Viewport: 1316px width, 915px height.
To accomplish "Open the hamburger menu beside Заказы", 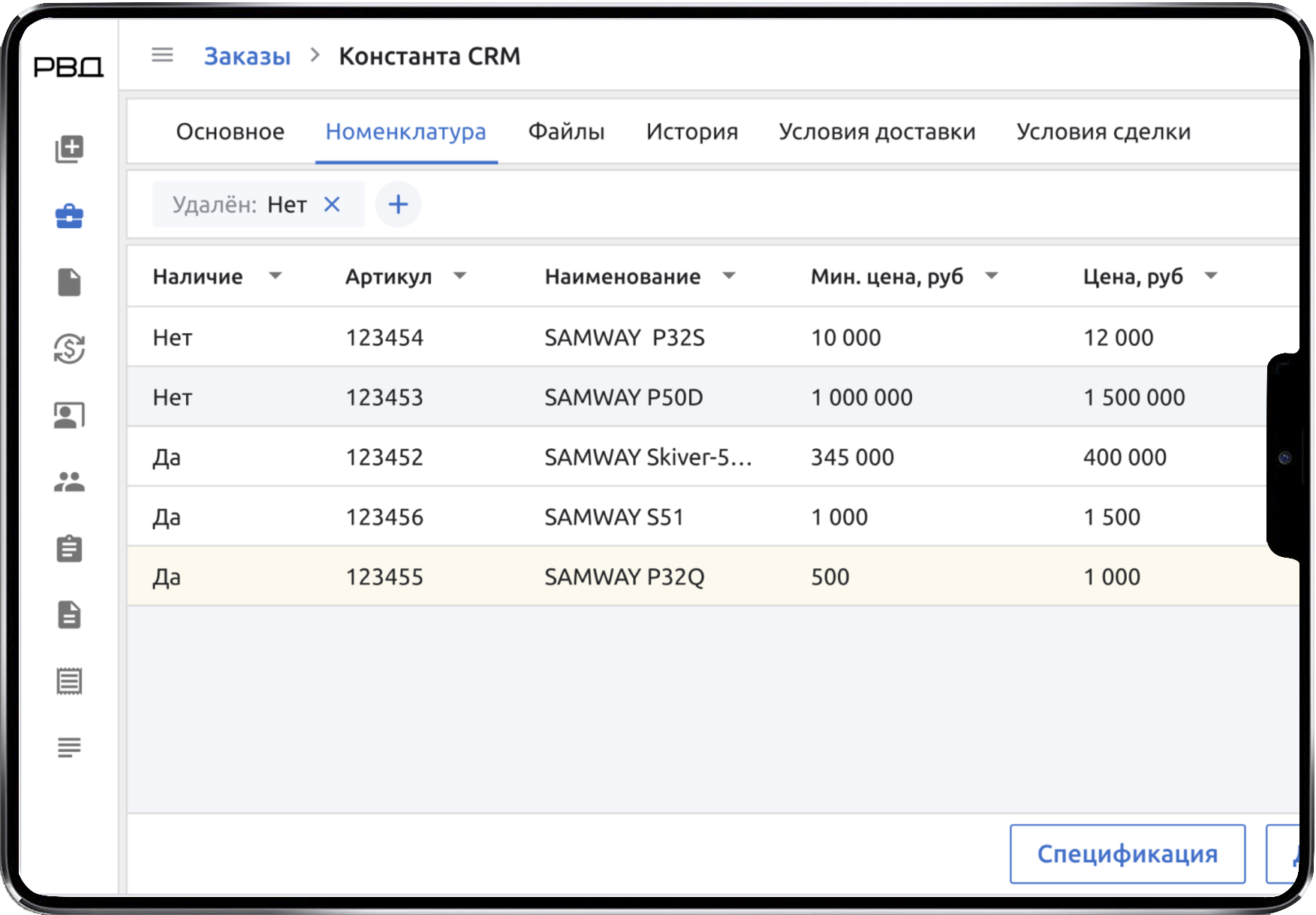I will pyautogui.click(x=161, y=55).
